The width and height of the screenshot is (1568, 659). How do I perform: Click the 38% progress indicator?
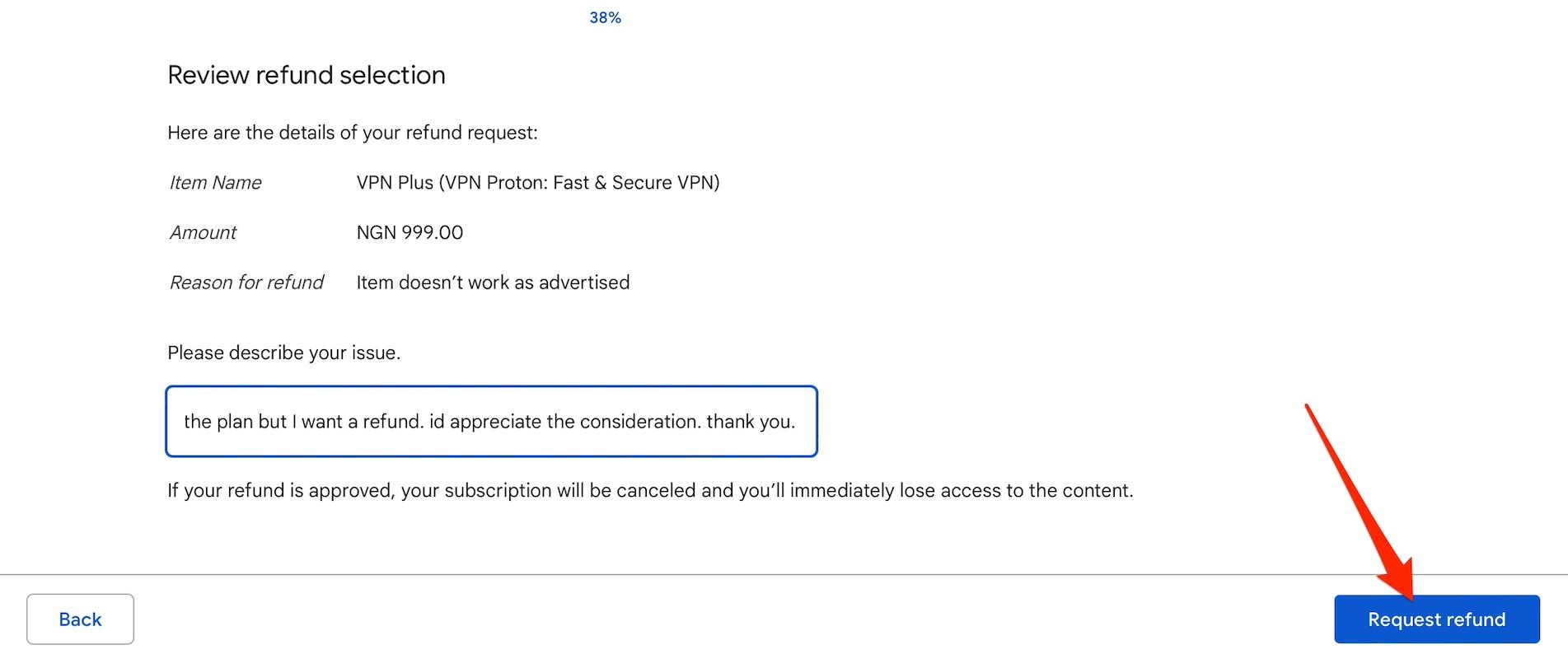click(x=604, y=16)
